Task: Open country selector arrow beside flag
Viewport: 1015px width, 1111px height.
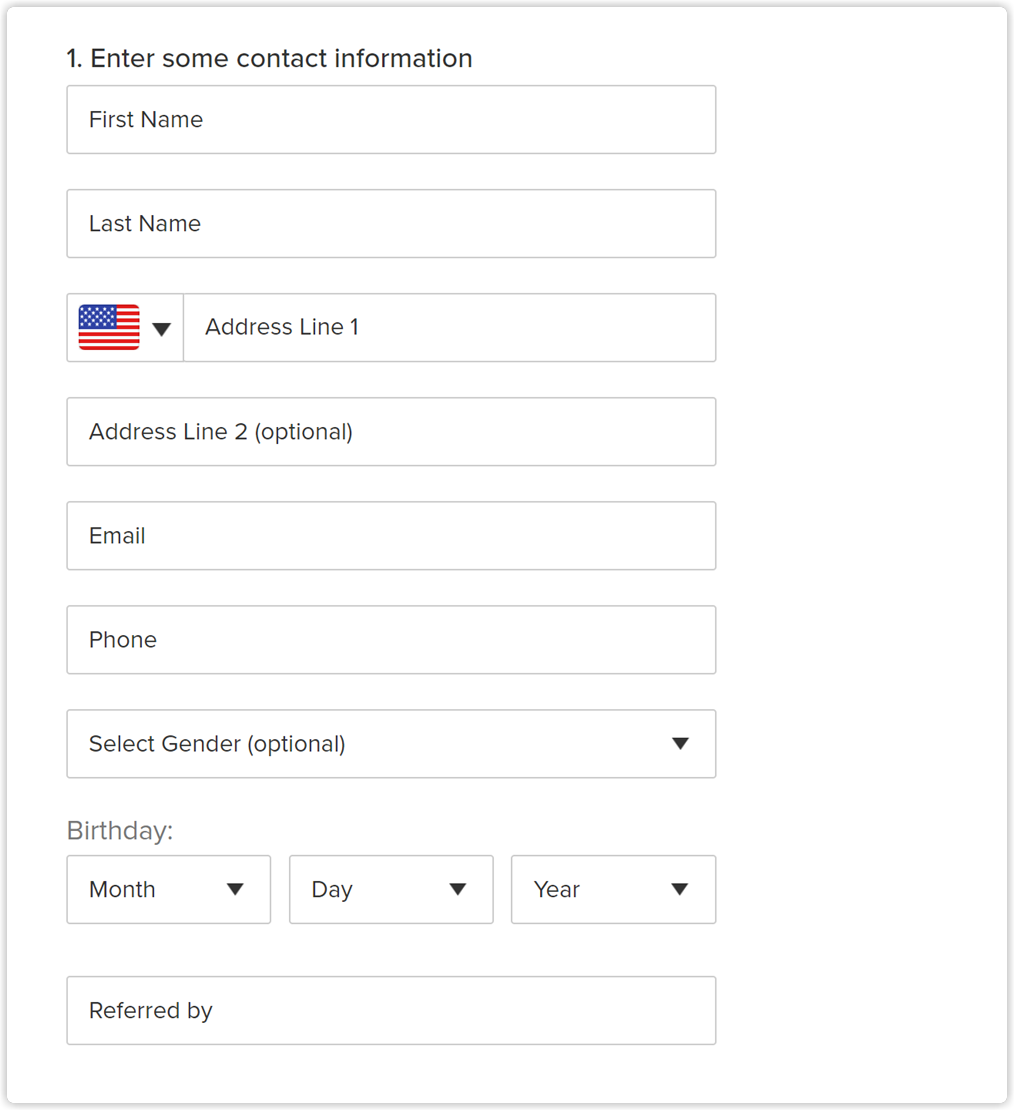Action: click(161, 329)
